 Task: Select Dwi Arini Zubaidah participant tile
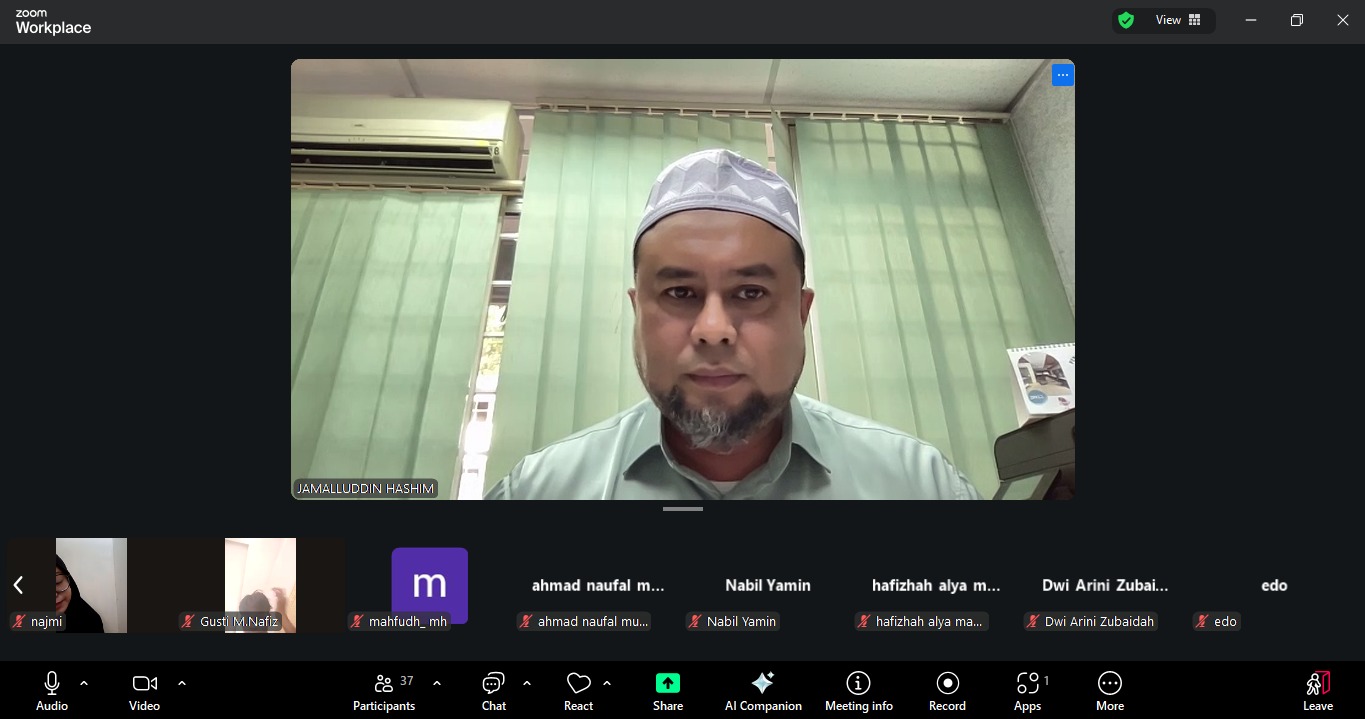click(1105, 585)
